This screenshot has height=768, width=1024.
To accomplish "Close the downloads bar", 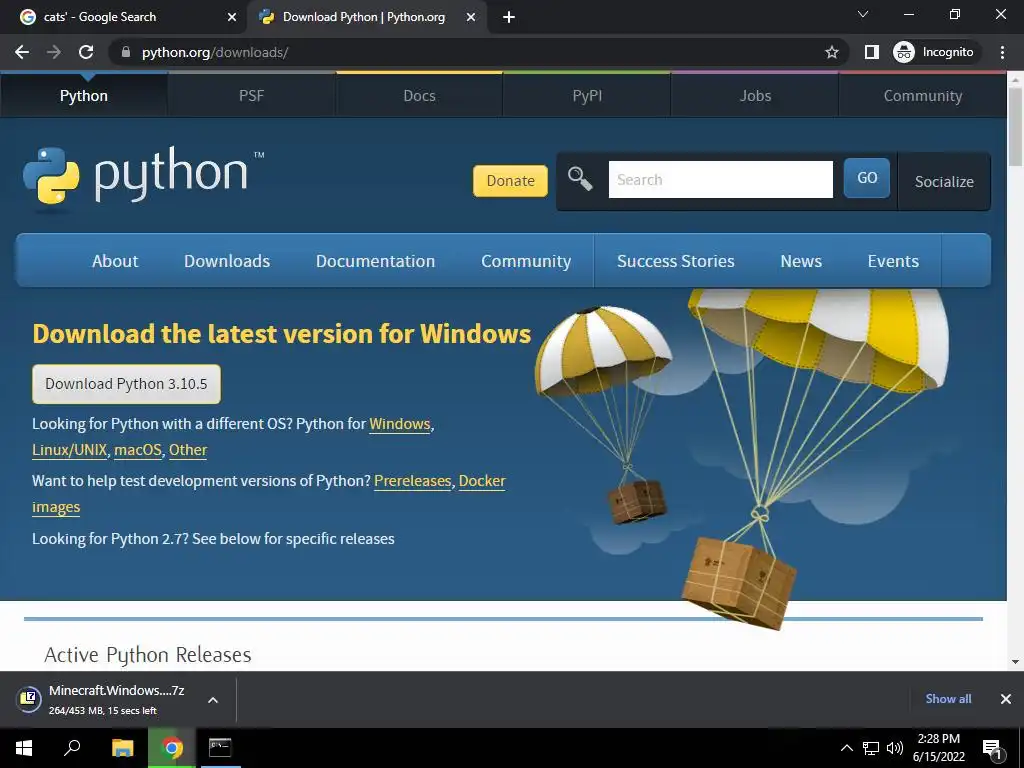I will 1006,699.
